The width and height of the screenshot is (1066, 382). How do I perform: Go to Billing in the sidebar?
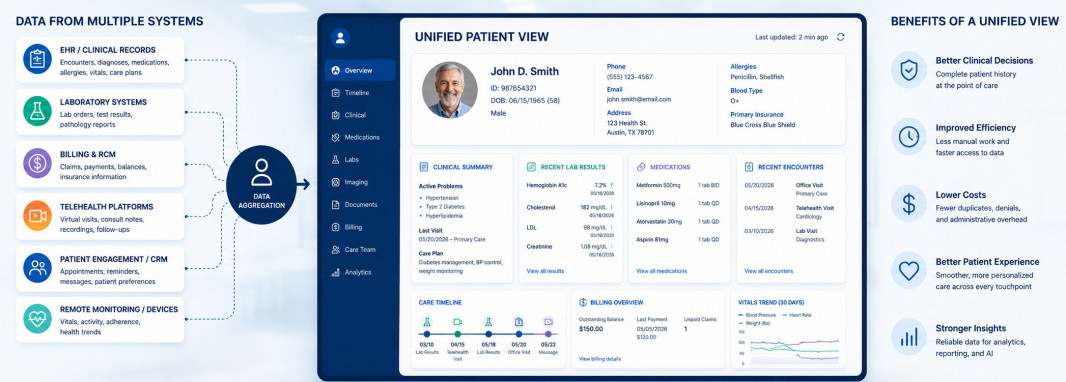[x=360, y=227]
